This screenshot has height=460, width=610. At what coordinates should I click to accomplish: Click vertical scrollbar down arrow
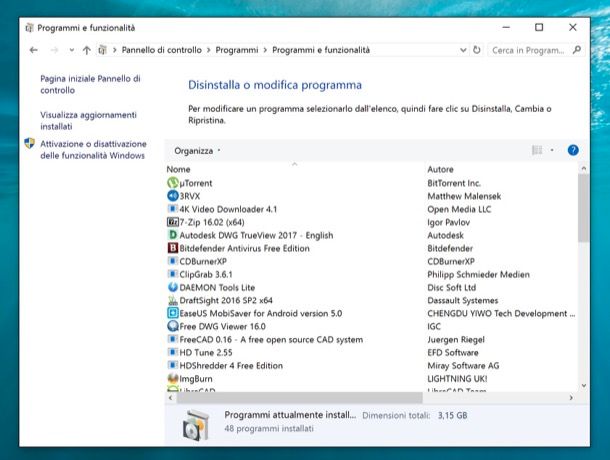tap(584, 386)
